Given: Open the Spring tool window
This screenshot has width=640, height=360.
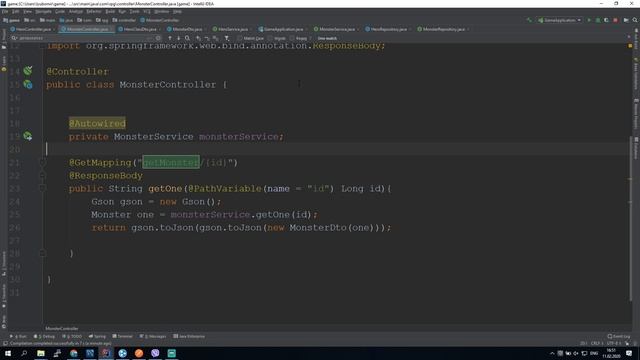Looking at the screenshot, I should [x=97, y=336].
